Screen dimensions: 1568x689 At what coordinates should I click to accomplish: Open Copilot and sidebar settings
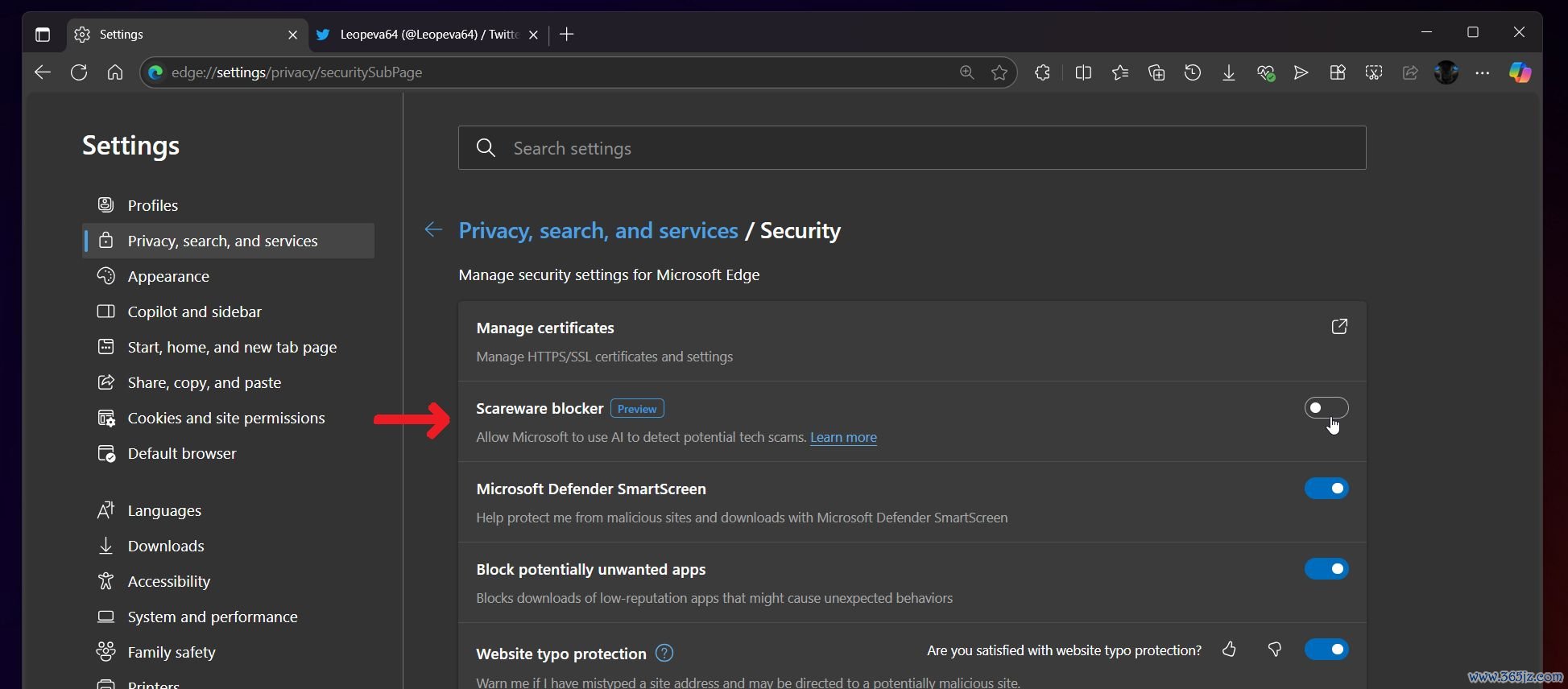pos(229,311)
